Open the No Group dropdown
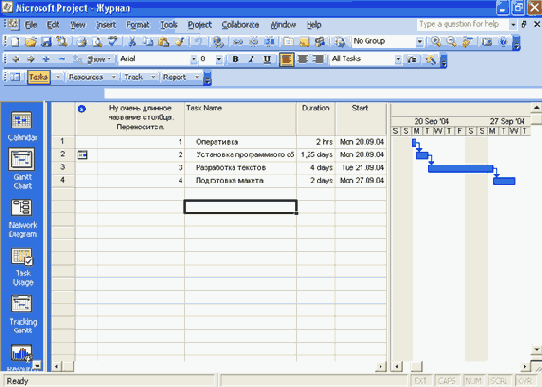Viewport: 542px width, 387px height. click(419, 41)
